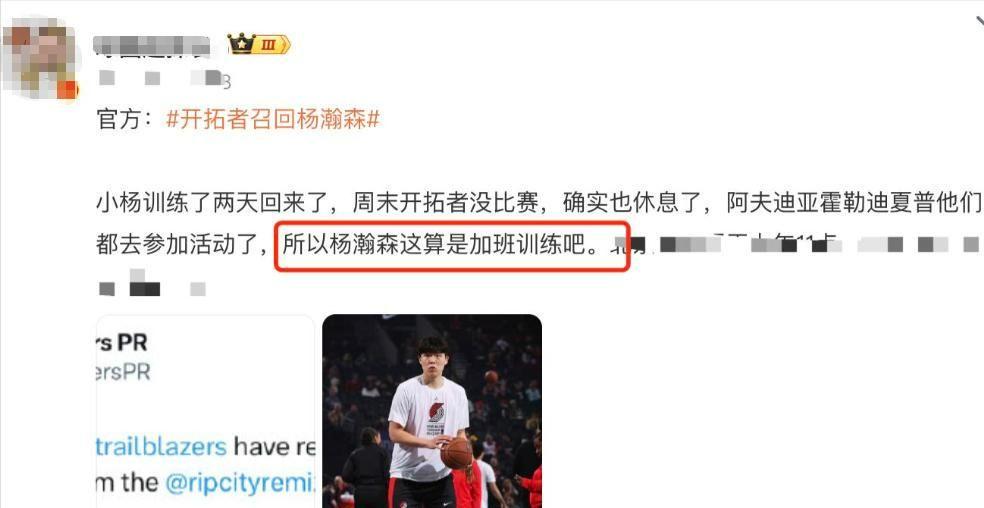Click the III level tag beside the crown
The image size is (984, 508).
tap(273, 45)
